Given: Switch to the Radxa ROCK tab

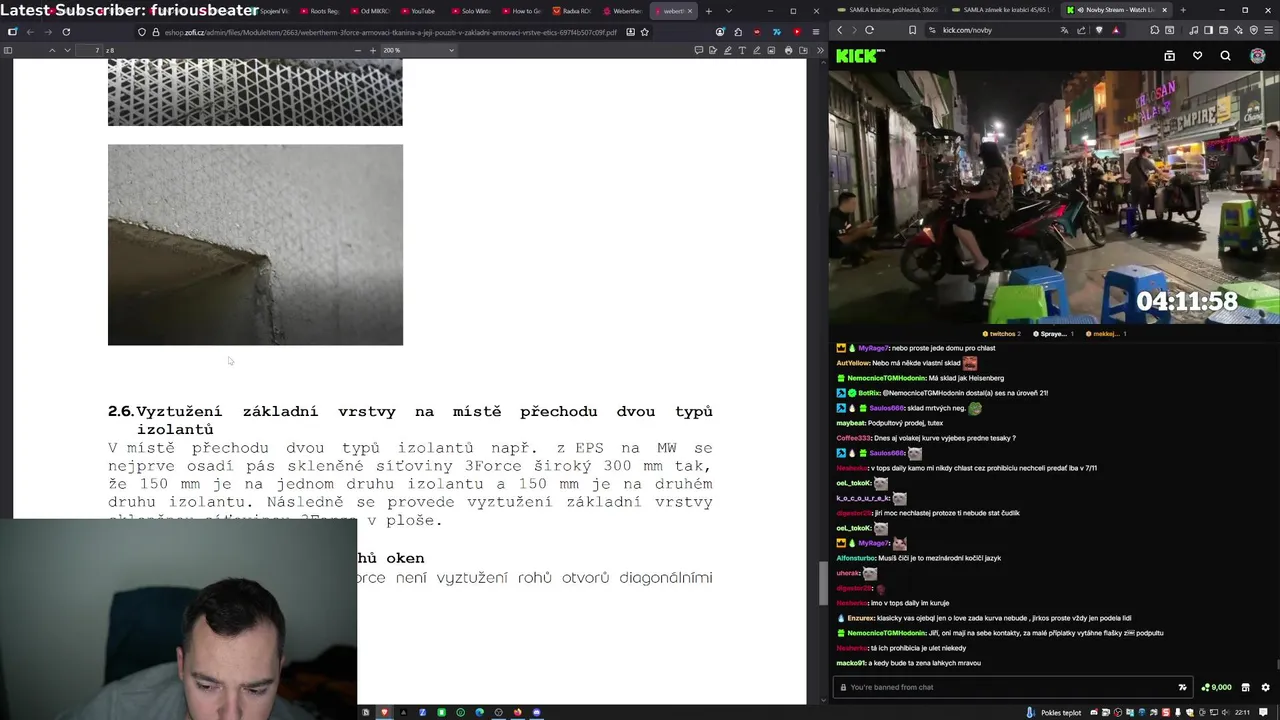Looking at the screenshot, I should click(572, 11).
